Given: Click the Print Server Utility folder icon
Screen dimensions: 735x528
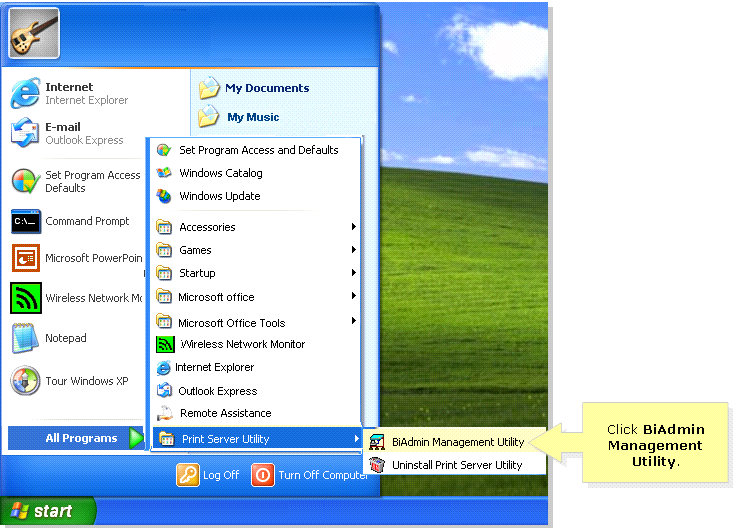Looking at the screenshot, I should (x=166, y=439).
